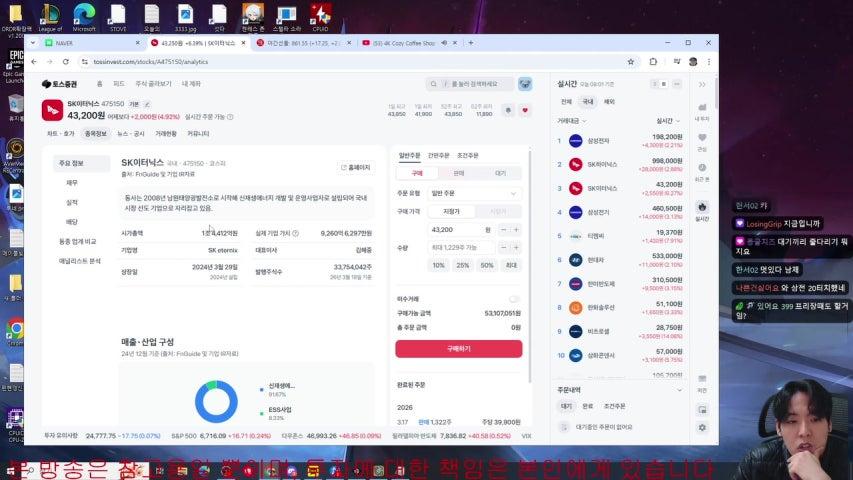853x480 pixels.
Task: Open the 3333.jpg file on the desktop
Action: 185,16
